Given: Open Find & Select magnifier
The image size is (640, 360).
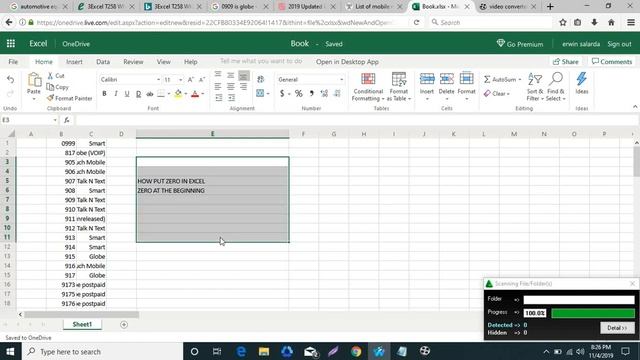Looking at the screenshot, I should 556,87.
